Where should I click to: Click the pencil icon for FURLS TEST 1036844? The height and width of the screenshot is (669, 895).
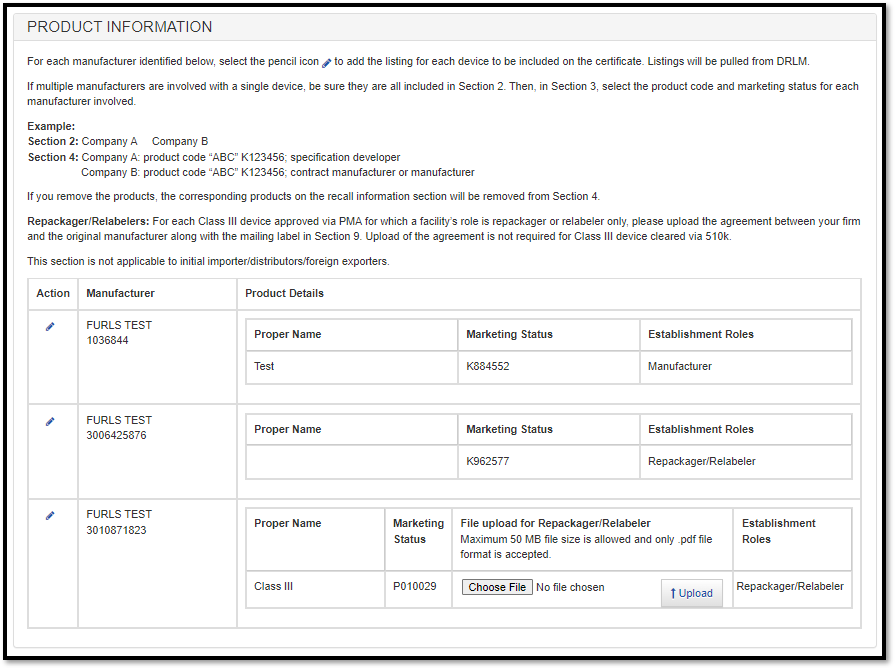(x=50, y=327)
